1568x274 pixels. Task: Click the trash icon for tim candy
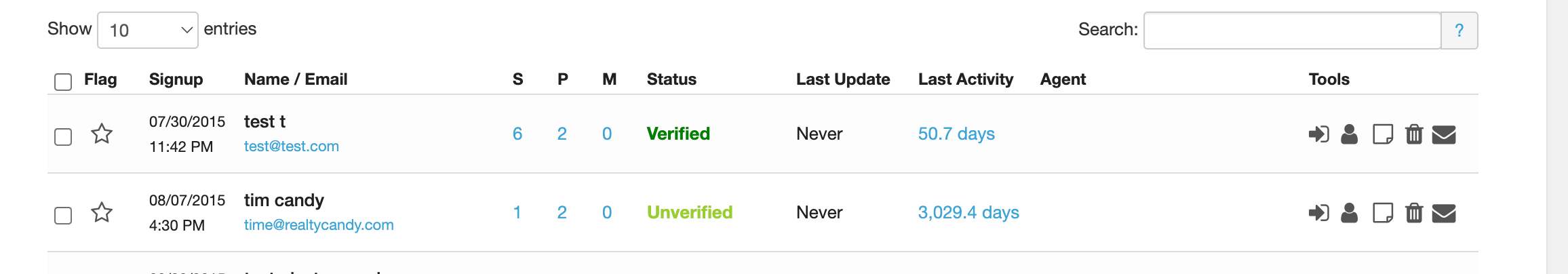coord(1414,213)
